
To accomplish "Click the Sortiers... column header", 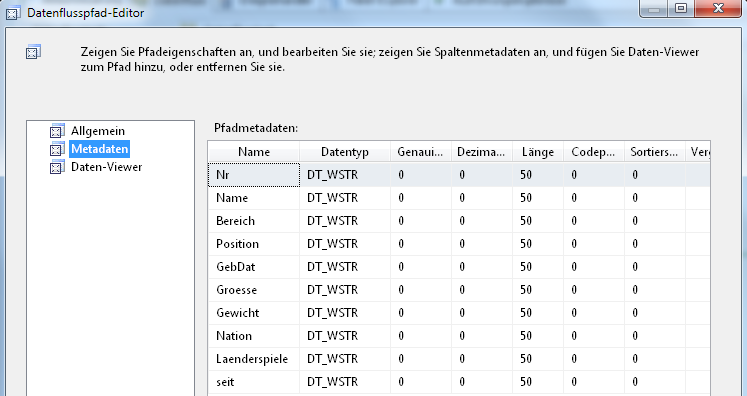I will [x=654, y=152].
